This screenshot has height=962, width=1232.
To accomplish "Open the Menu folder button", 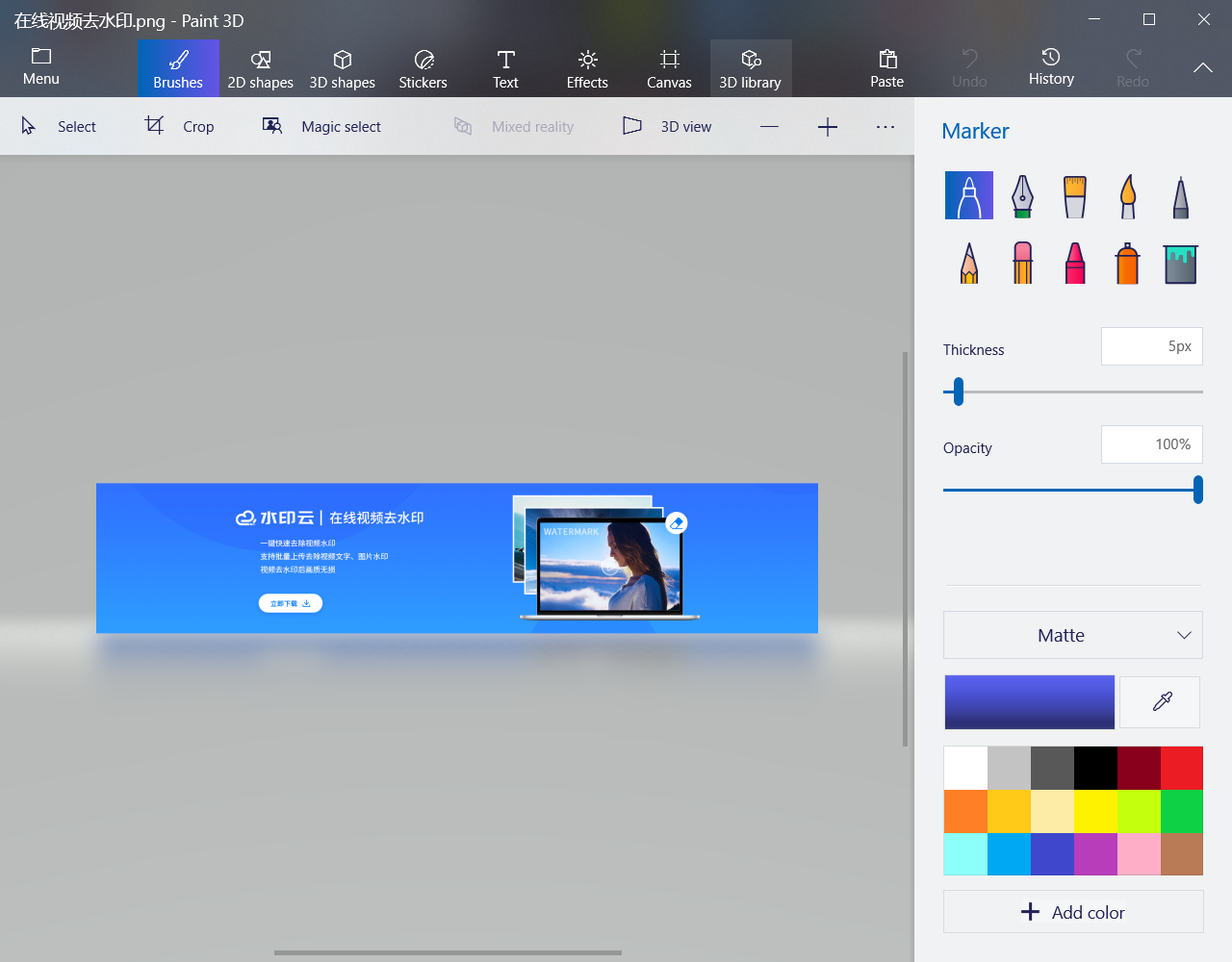I will (41, 68).
